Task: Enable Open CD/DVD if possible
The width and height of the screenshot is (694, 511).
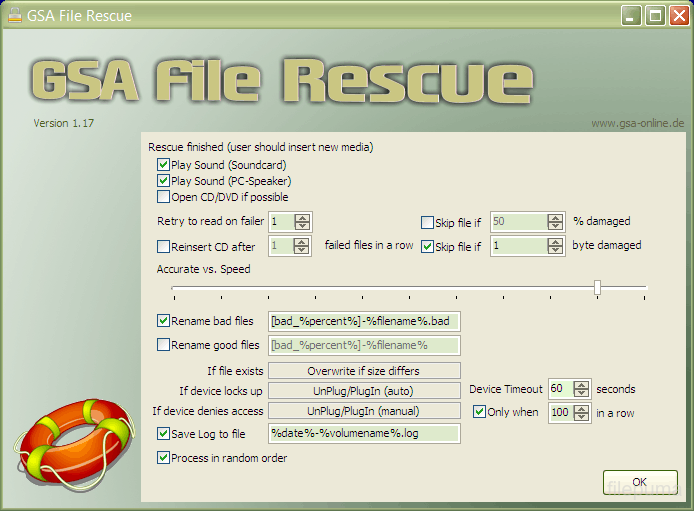Action: pos(164,197)
